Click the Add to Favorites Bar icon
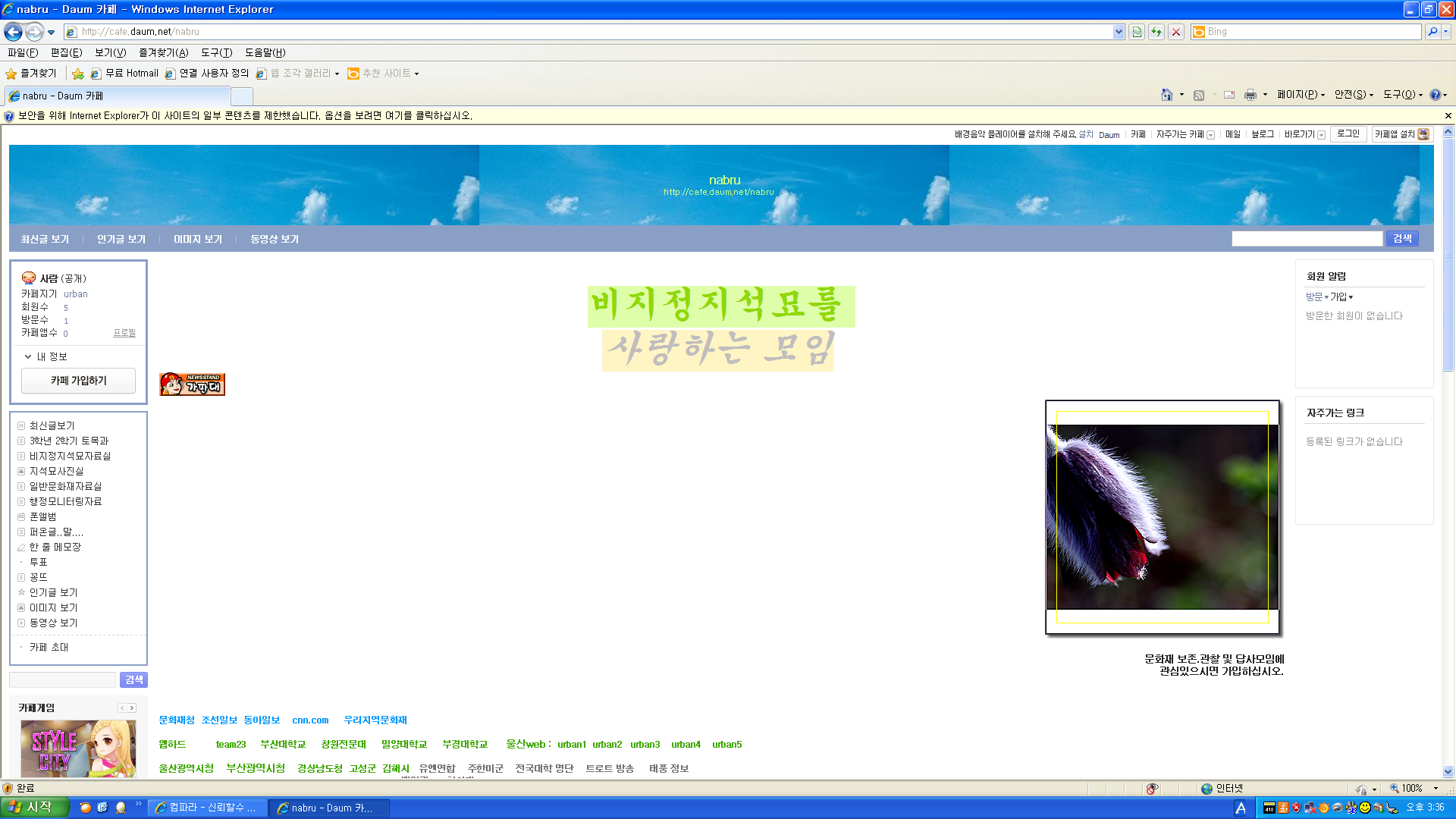Viewport: 1456px width, 819px height. click(x=78, y=74)
